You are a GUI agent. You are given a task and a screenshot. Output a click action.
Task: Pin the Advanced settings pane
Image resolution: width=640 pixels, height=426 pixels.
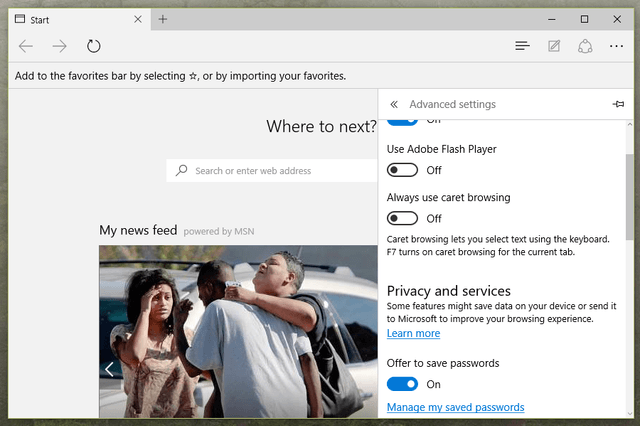point(618,104)
